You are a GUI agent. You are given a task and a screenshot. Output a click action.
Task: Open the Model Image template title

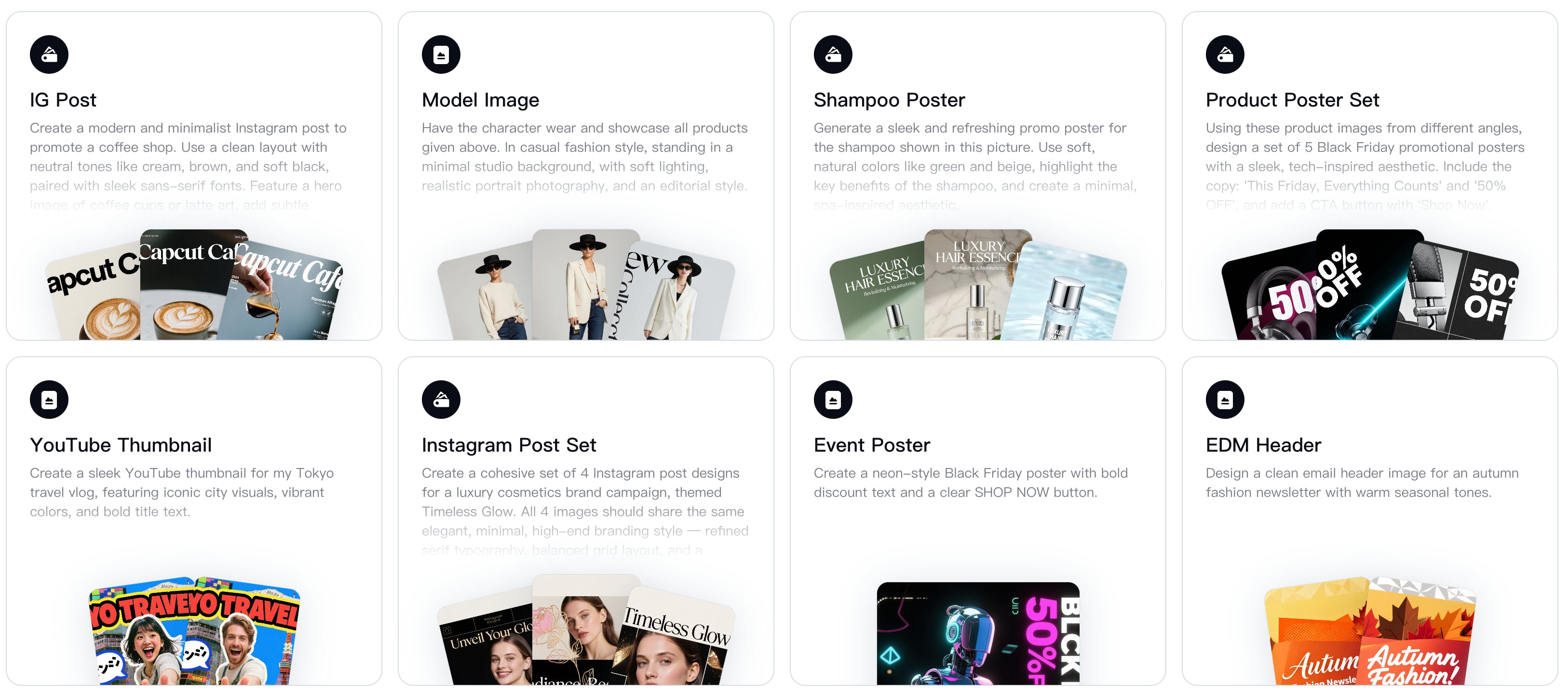(480, 99)
